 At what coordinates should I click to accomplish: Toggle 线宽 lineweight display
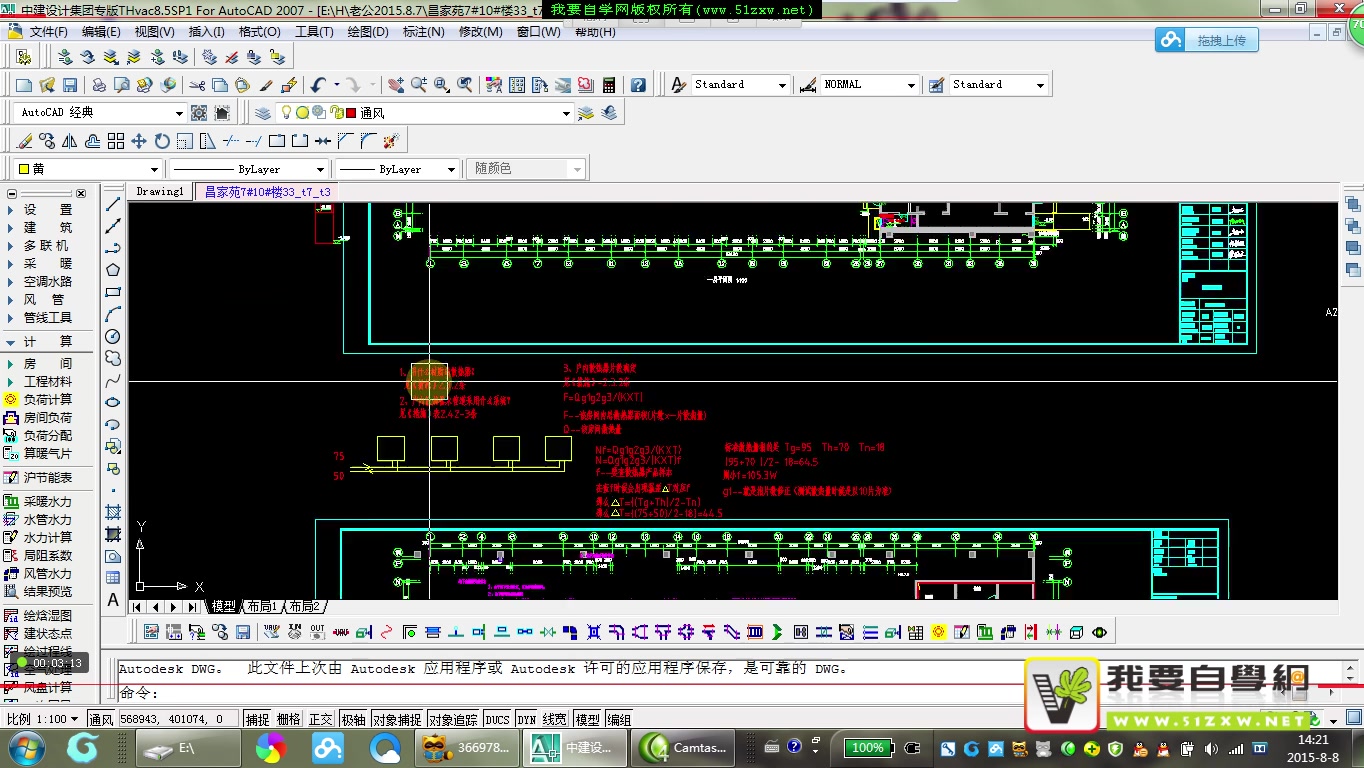point(555,720)
